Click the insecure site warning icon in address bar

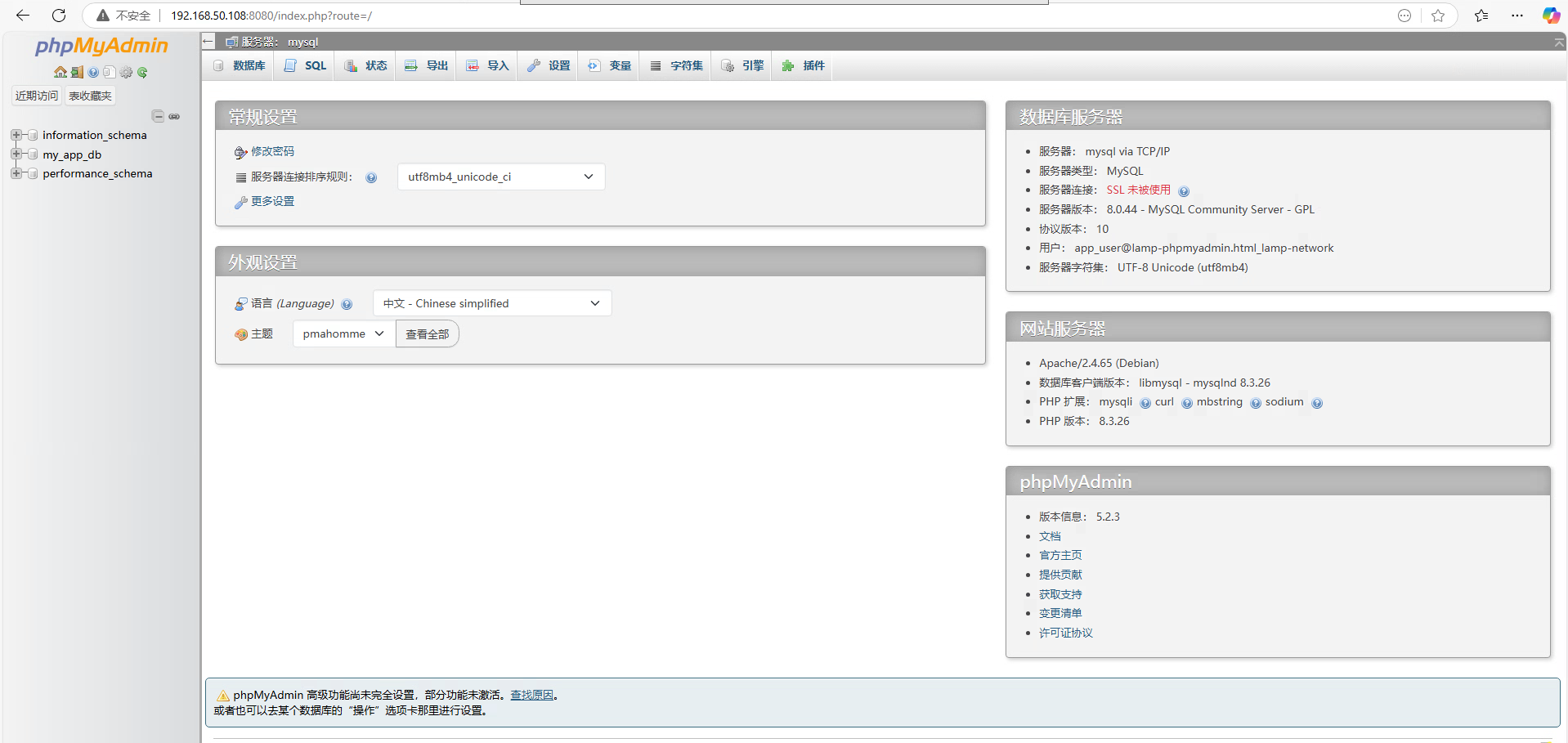103,16
